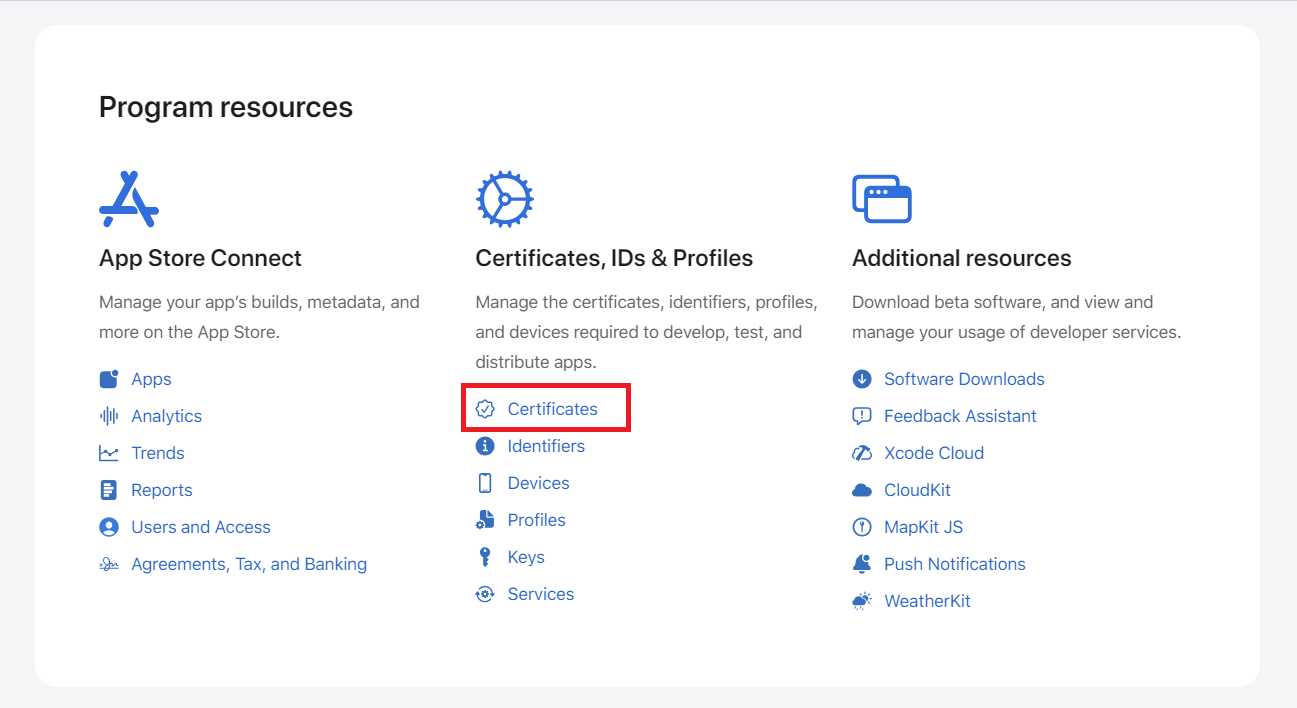Open the Certificates link

click(x=553, y=409)
